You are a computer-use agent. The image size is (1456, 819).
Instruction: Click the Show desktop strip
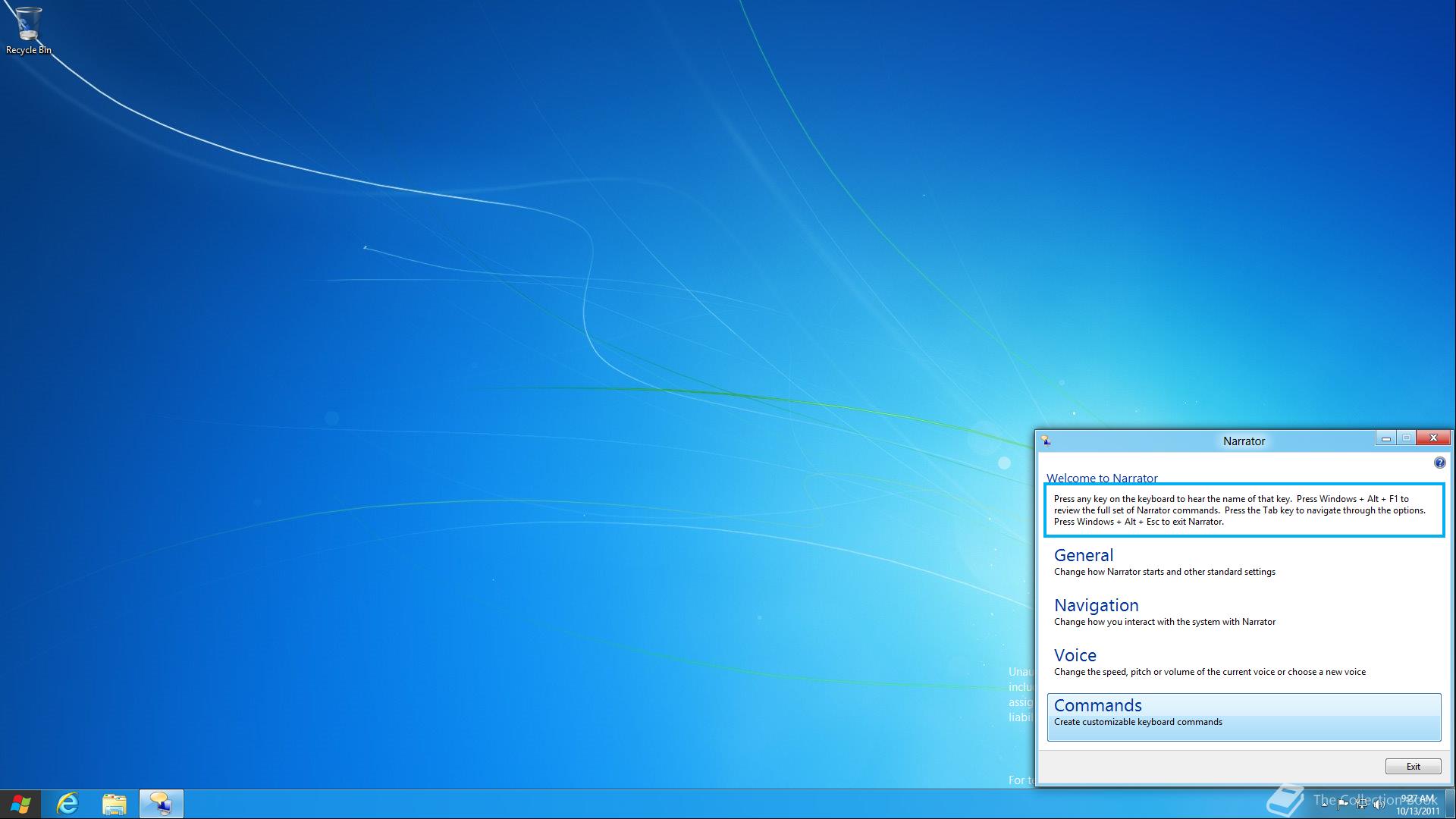[x=1450, y=804]
